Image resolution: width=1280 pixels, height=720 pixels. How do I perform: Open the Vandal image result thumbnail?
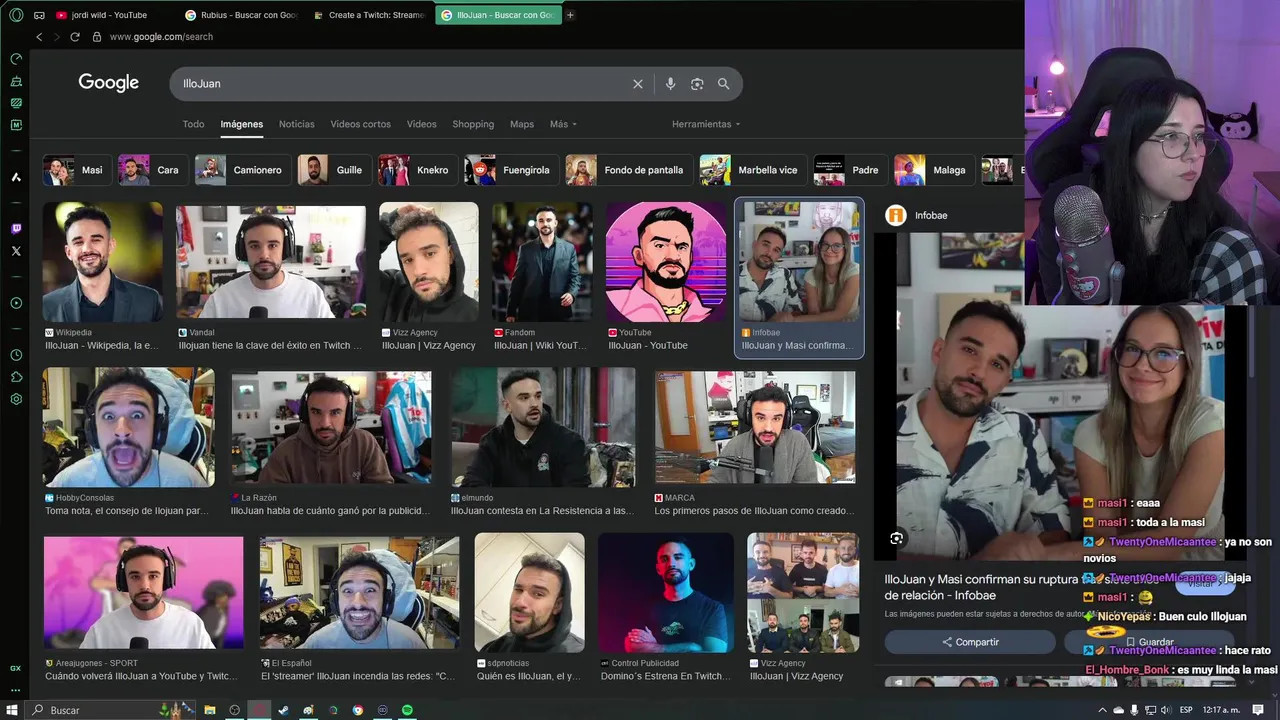[x=270, y=261]
